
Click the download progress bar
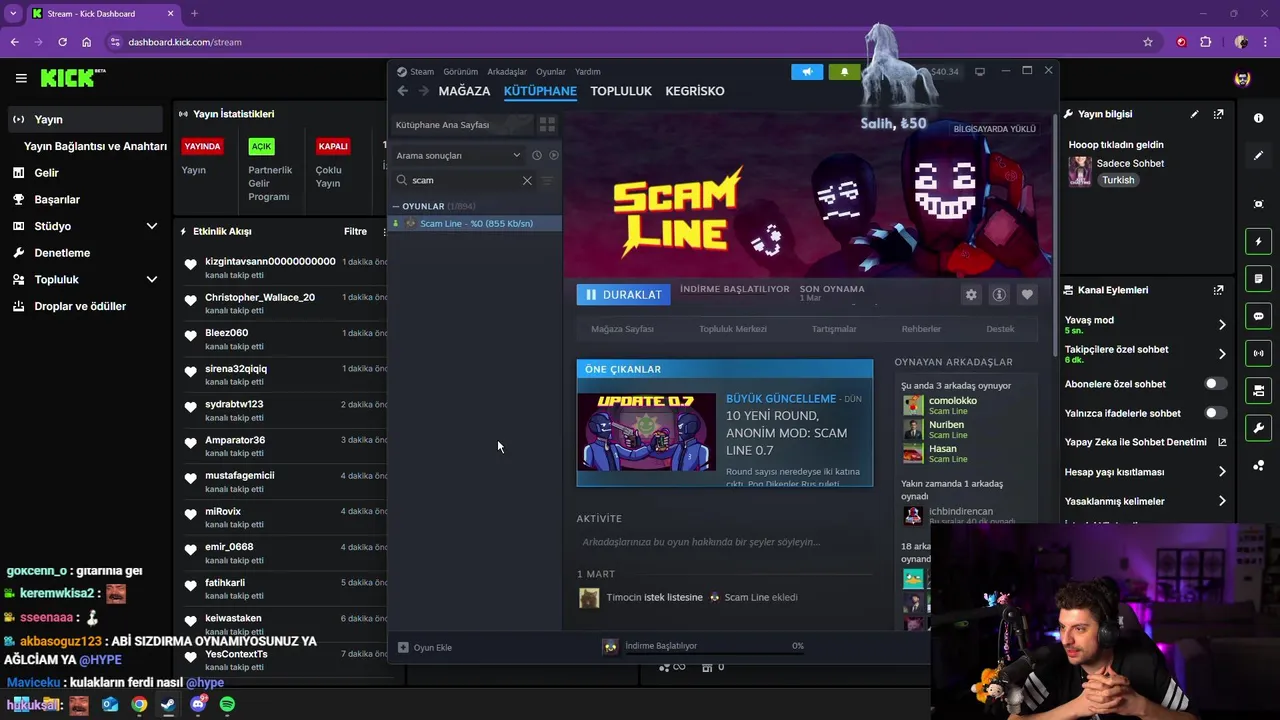tap(714, 655)
